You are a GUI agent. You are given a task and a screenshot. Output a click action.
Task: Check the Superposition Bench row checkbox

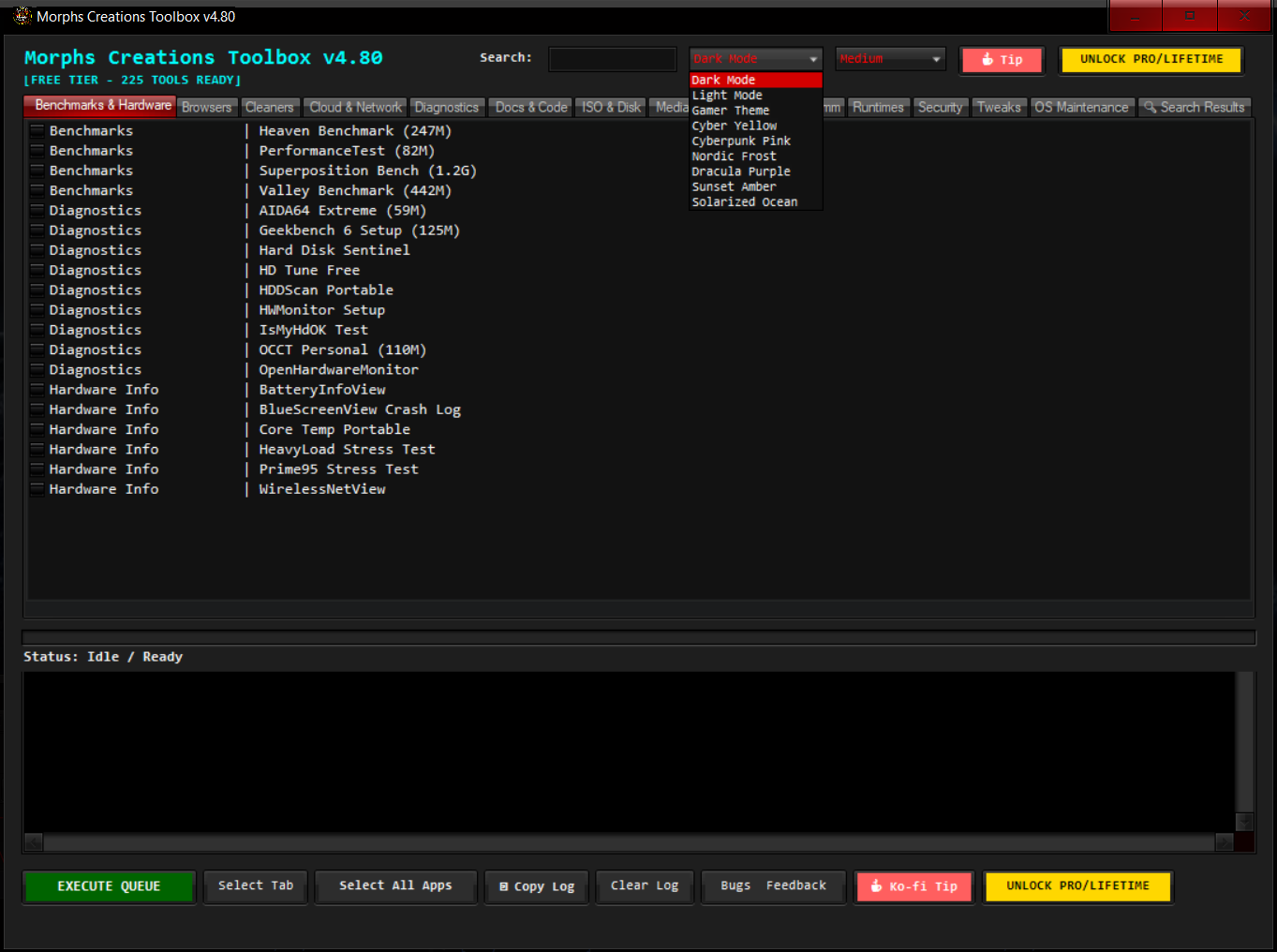[37, 171]
